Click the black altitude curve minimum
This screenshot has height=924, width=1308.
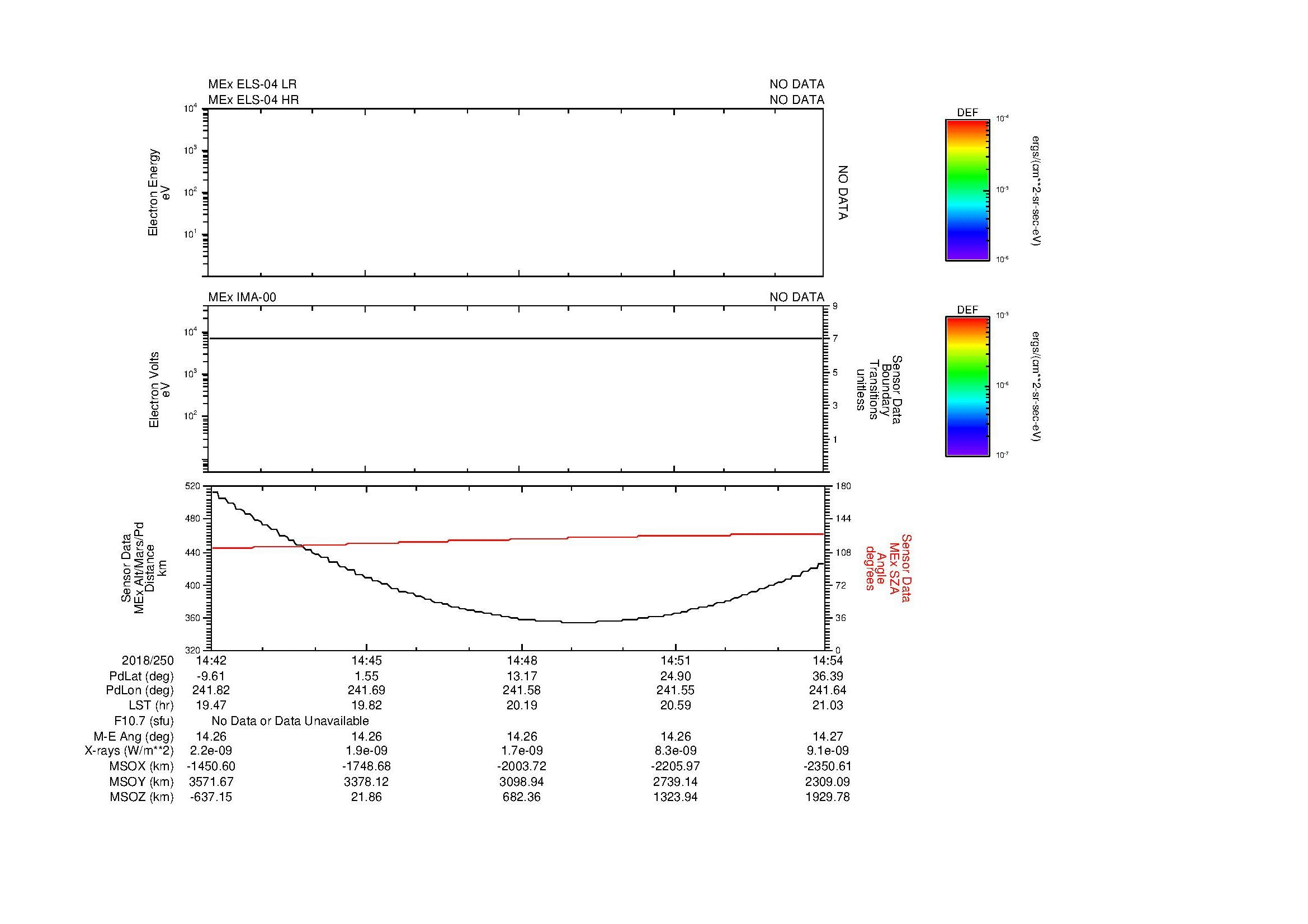[578, 623]
